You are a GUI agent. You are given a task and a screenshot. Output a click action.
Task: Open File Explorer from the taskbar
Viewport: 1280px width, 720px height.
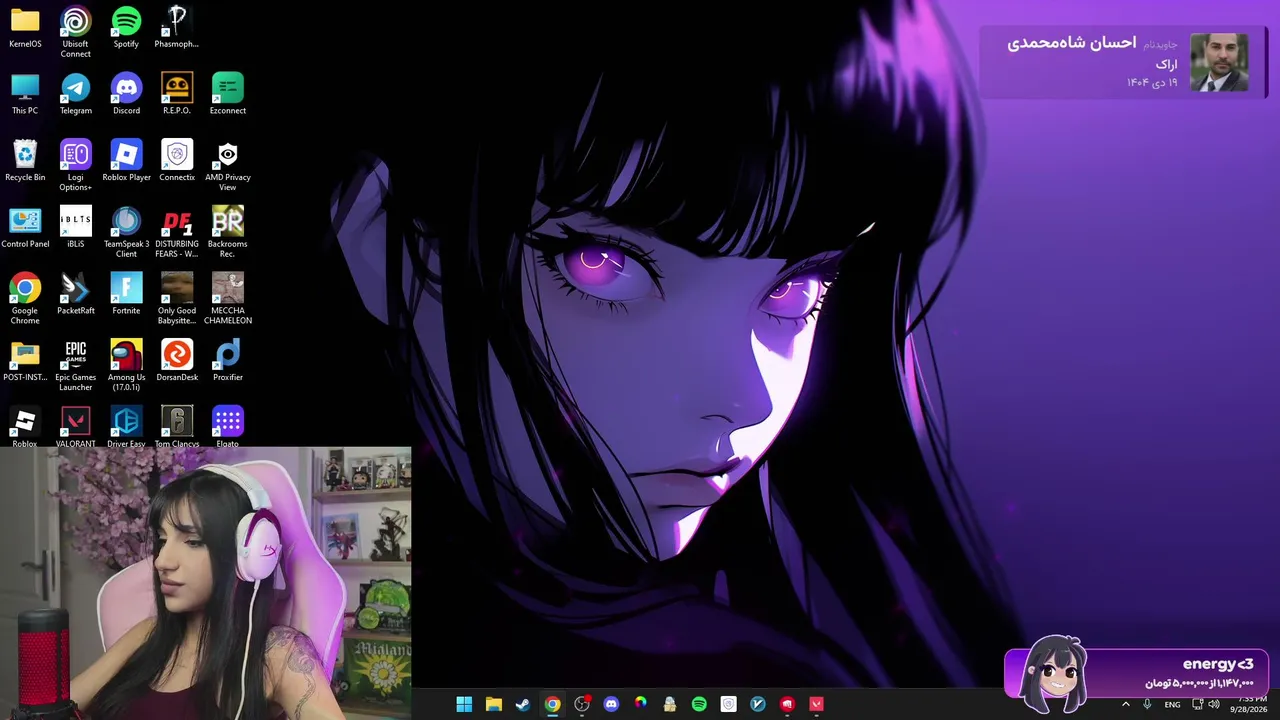493,704
